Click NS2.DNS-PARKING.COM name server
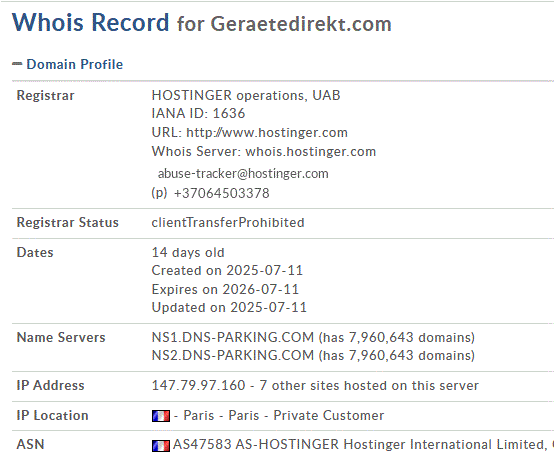 233,355
